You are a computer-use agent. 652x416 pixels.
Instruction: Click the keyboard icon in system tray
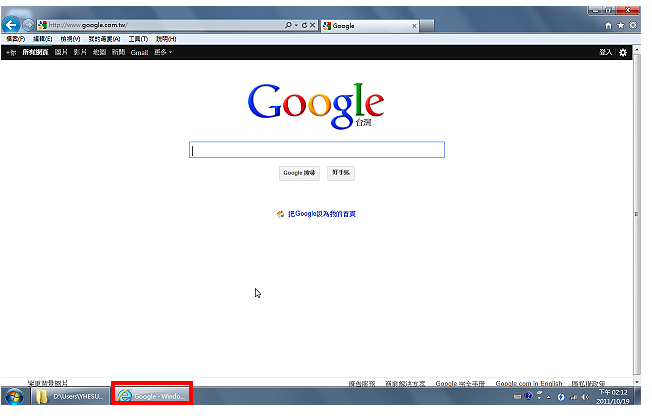point(517,397)
